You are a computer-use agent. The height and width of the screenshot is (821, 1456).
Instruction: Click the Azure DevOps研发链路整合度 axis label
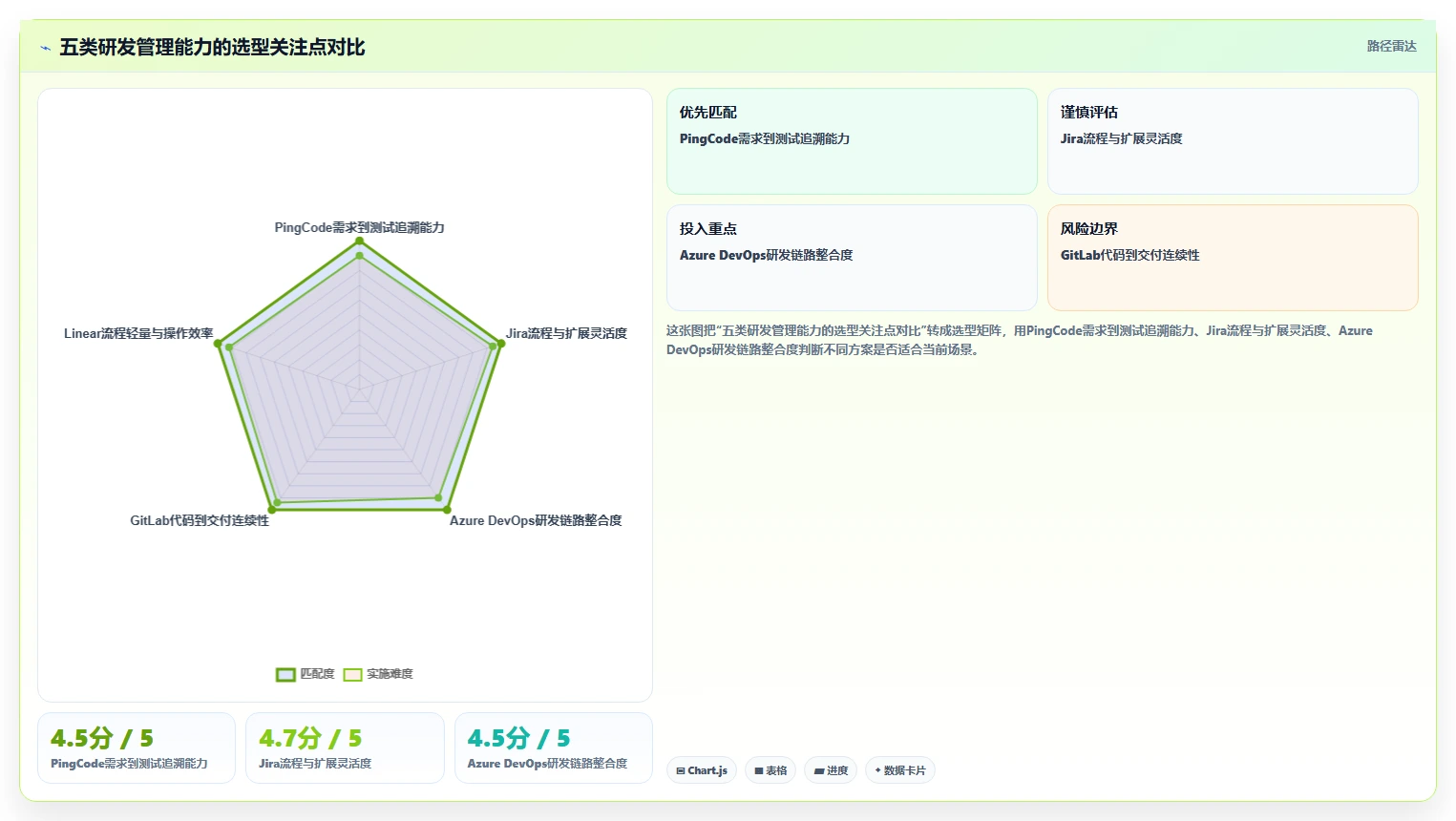tap(536, 520)
